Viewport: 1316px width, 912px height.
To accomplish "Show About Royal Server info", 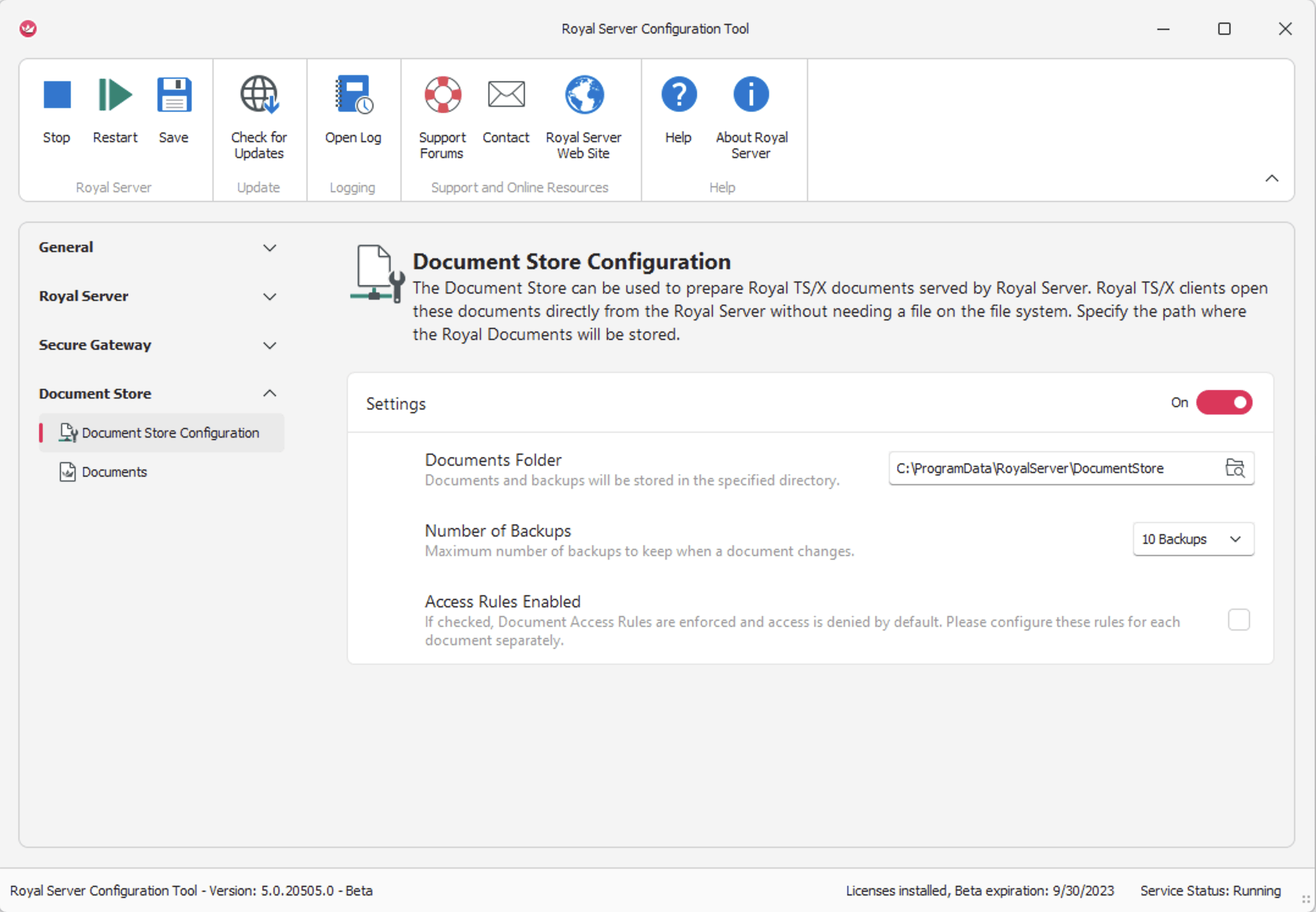I will (x=751, y=117).
